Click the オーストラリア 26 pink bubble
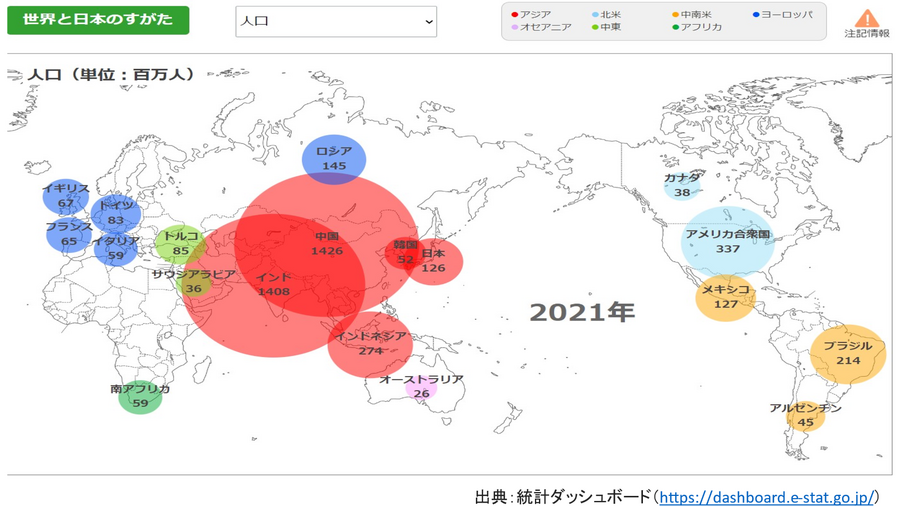Viewport: 900px width, 506px height. pyautogui.click(x=421, y=387)
